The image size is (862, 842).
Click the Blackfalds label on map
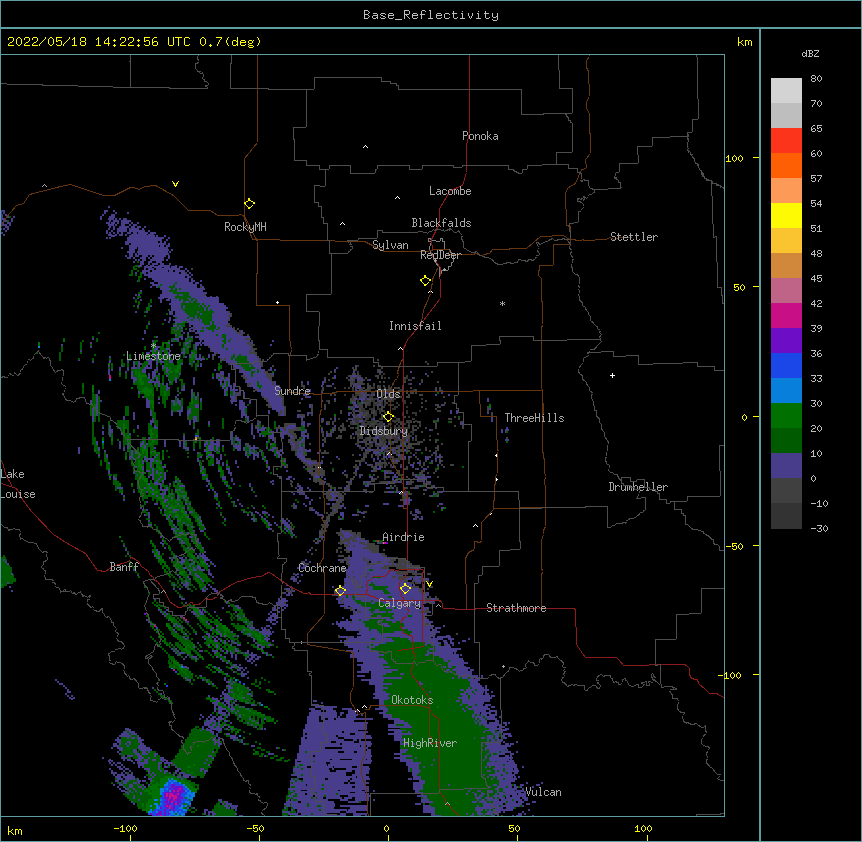[x=441, y=223]
